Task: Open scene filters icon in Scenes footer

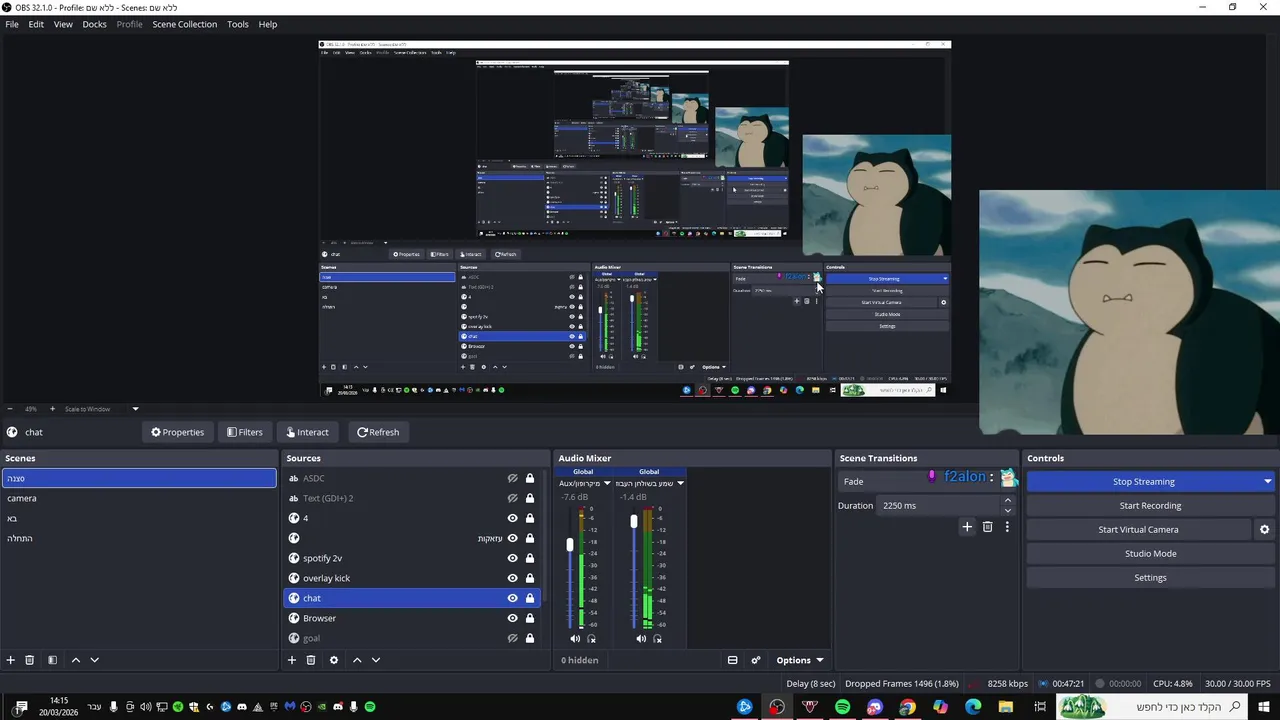Action: tap(52, 660)
